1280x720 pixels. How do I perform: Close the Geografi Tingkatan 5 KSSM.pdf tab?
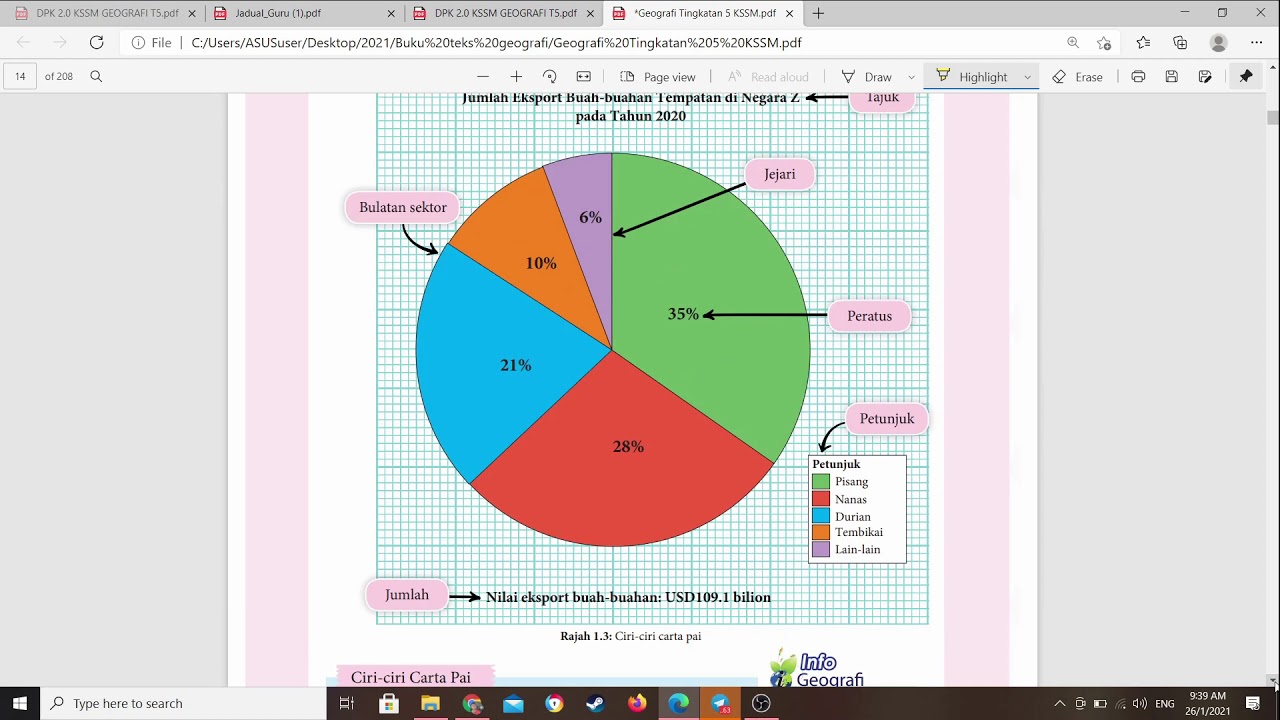(790, 14)
